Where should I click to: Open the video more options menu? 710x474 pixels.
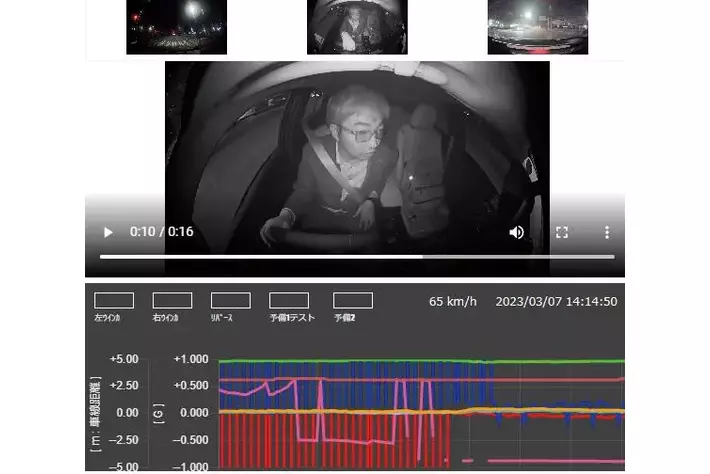tap(606, 232)
